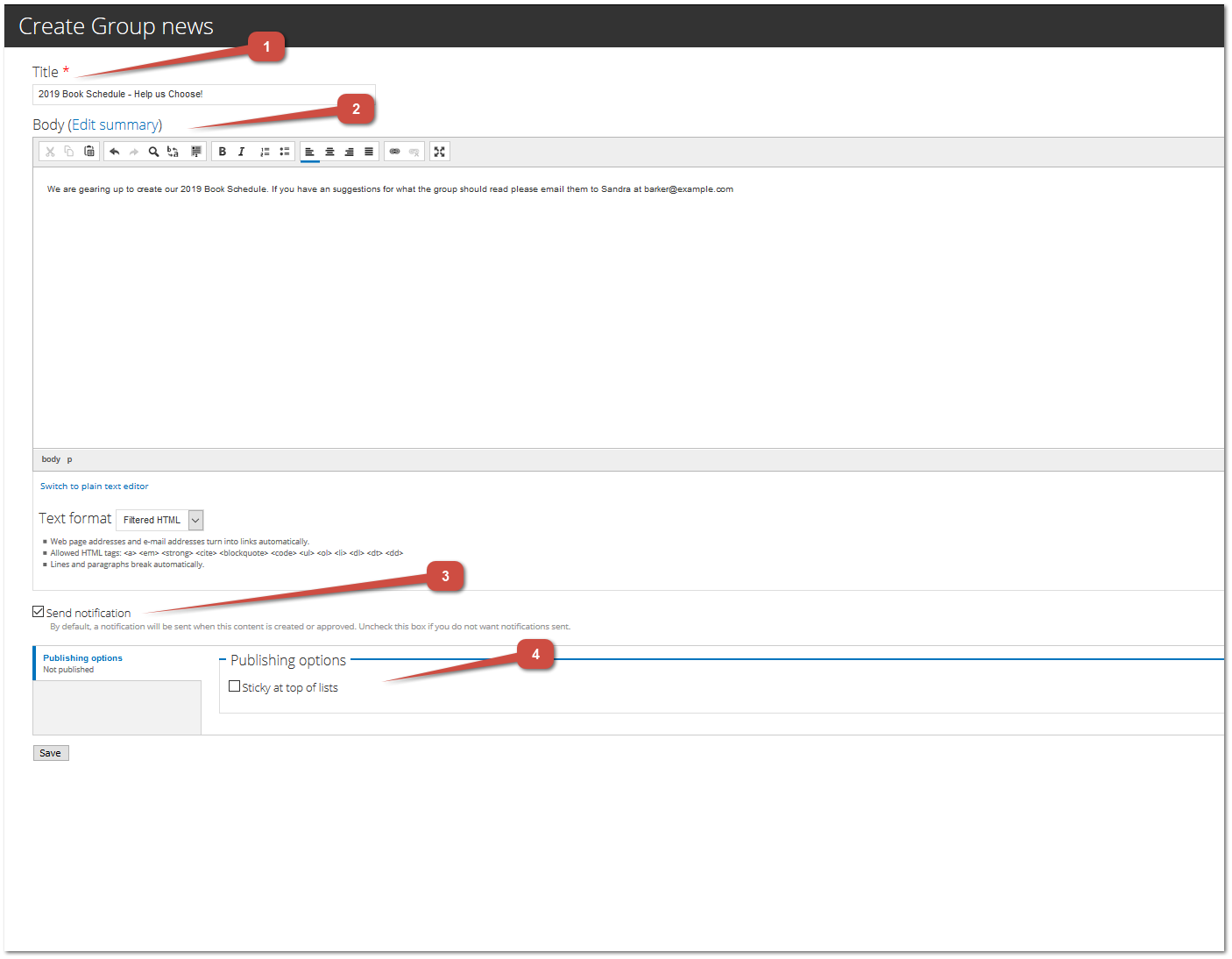This screenshot has height=959, width=1232.
Task: Undo the last edit
Action: [115, 152]
